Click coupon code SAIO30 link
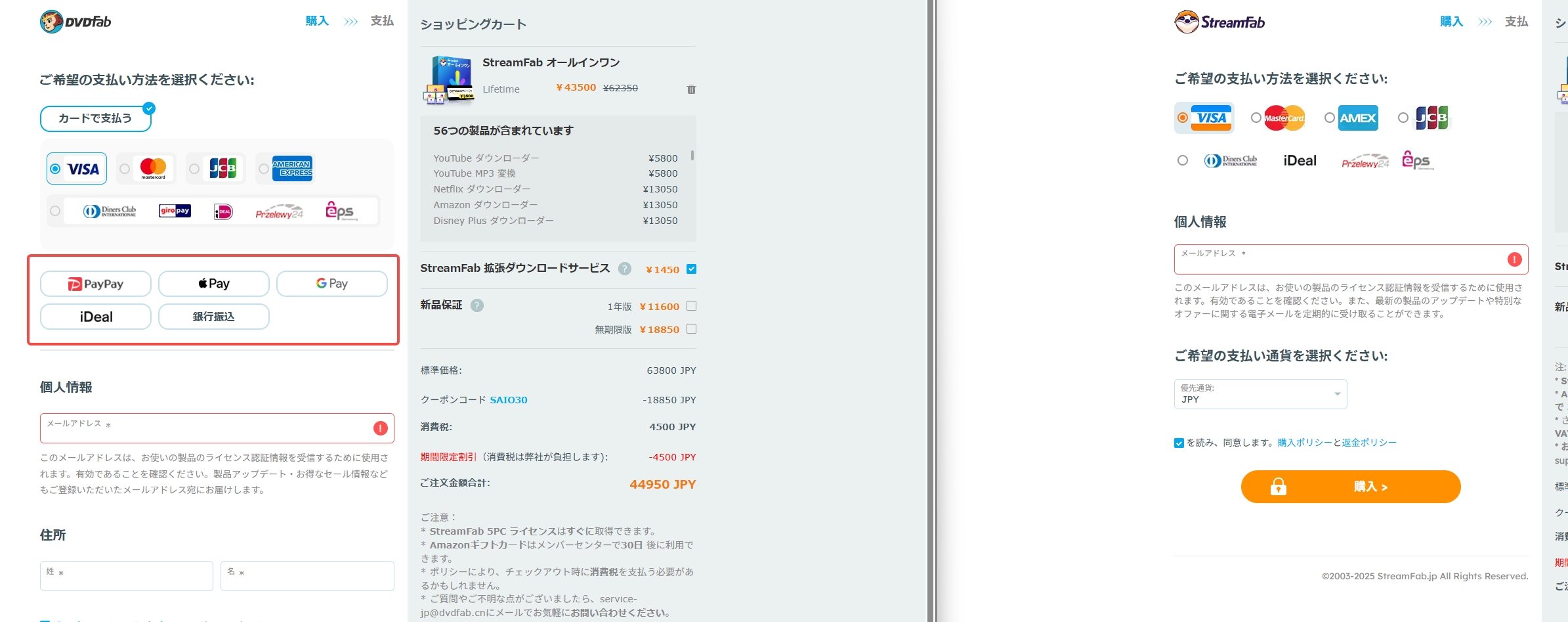The width and height of the screenshot is (1568, 622). tap(509, 400)
